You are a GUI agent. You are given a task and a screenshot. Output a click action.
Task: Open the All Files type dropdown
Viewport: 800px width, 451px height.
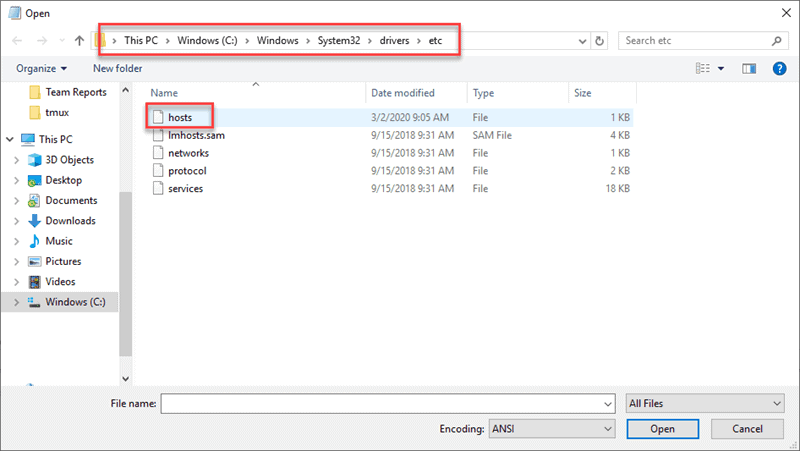(x=705, y=404)
